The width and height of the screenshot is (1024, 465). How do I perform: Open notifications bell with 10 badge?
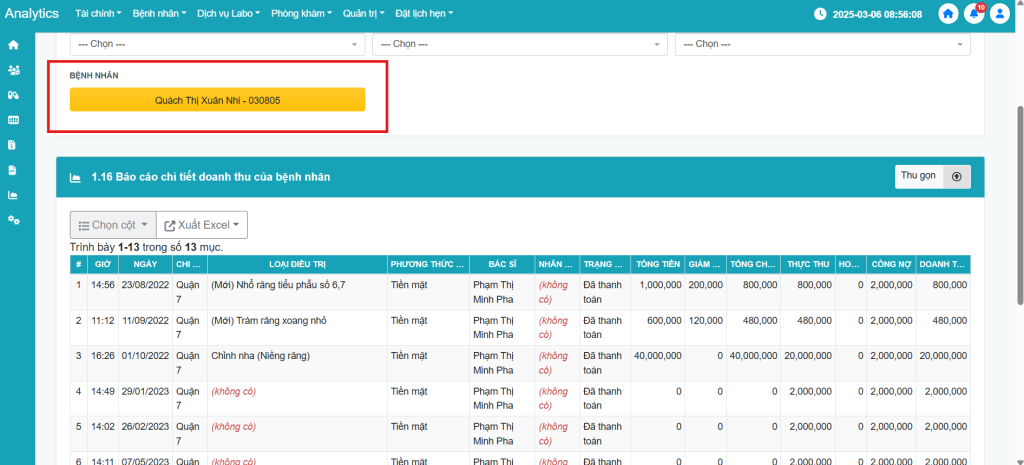click(973, 14)
